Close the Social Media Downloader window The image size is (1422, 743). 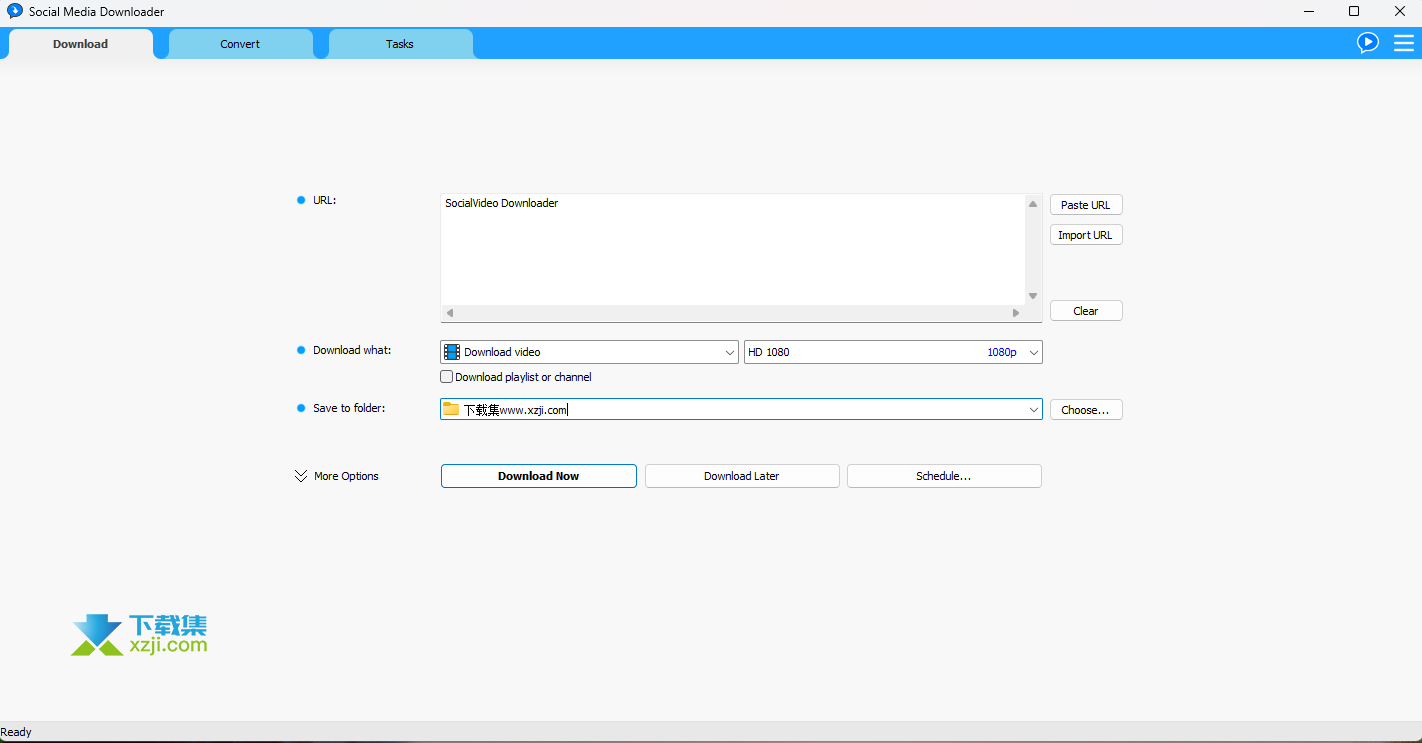pyautogui.click(x=1400, y=12)
